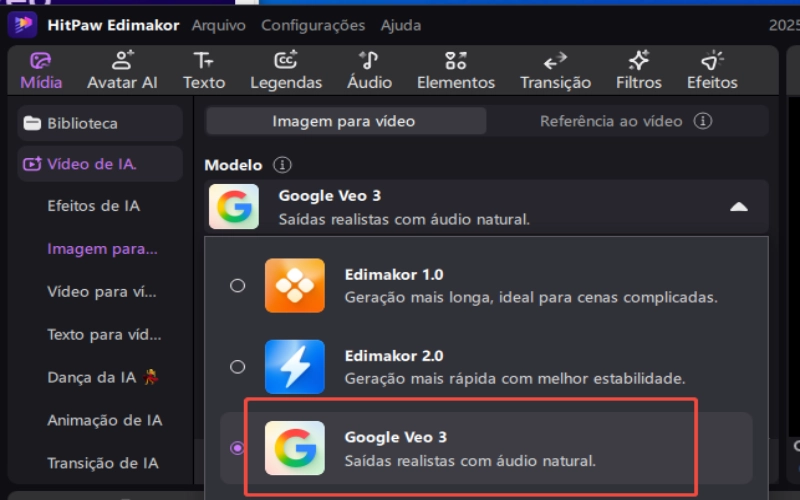Image resolution: width=800 pixels, height=500 pixels.
Task: Collapse the Modelo dropdown arrow
Action: pyautogui.click(x=738, y=207)
